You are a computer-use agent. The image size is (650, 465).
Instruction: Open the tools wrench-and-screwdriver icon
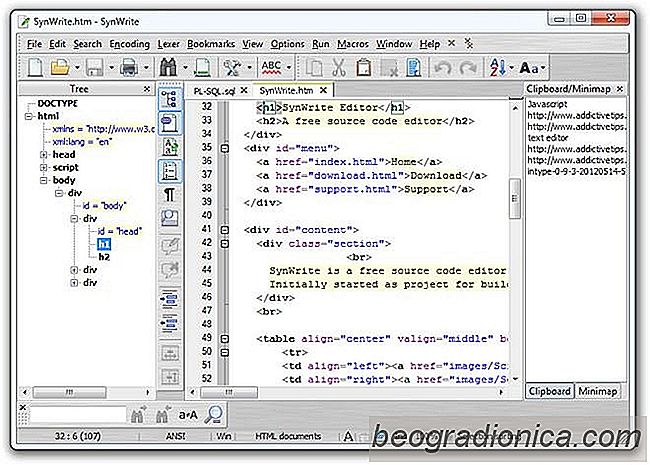232,67
